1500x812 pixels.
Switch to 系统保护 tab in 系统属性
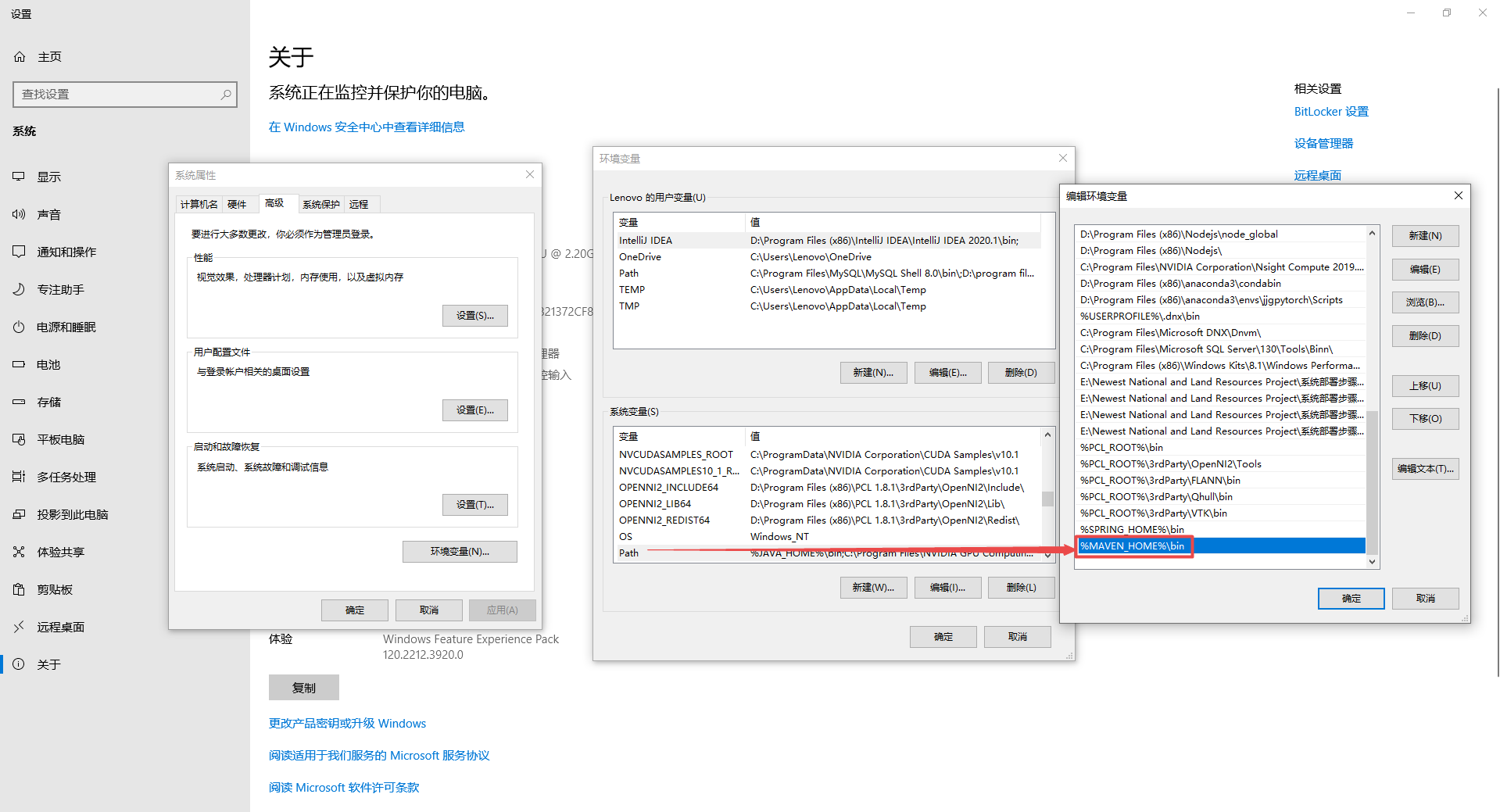pos(320,204)
